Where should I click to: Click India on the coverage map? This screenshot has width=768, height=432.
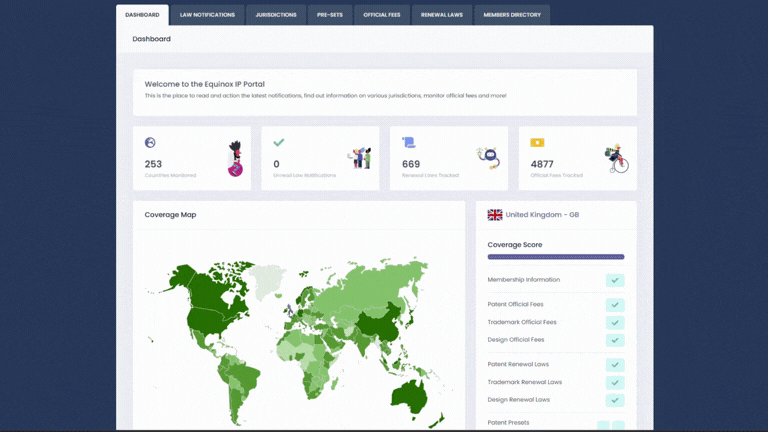click(363, 342)
